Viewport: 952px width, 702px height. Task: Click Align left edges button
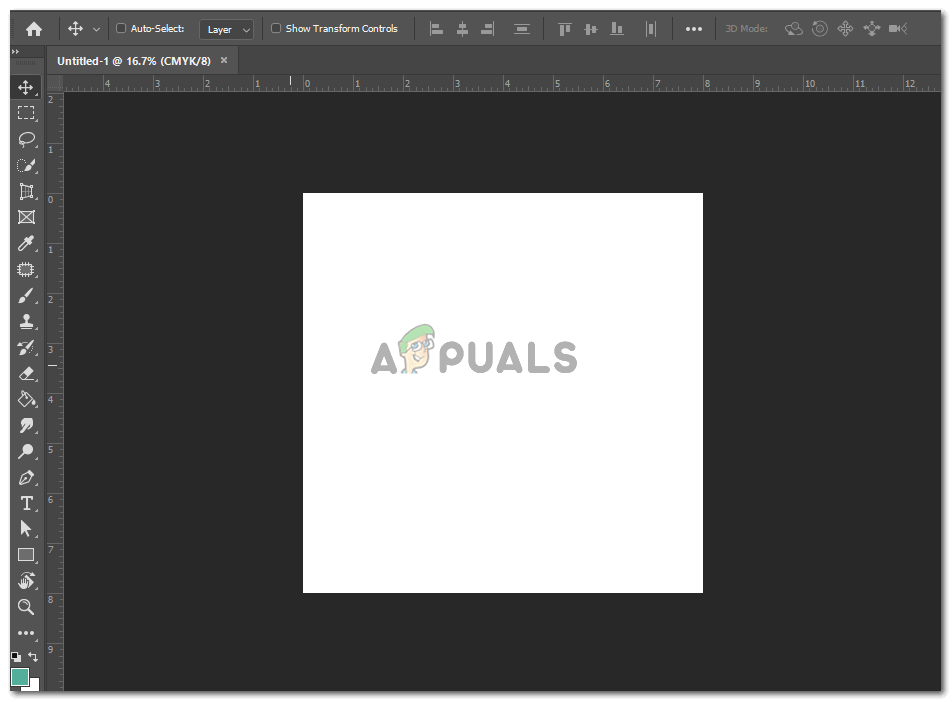437,29
